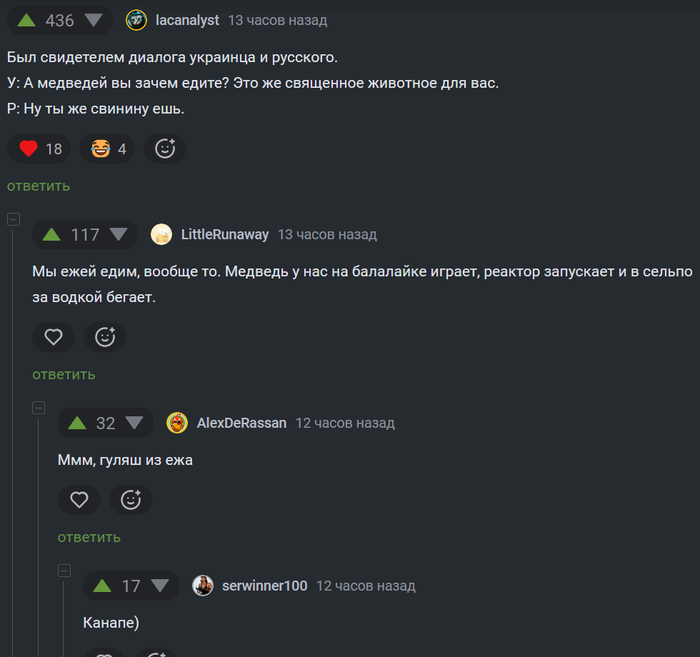
Task: Toggle the laughing emoji reaction with 4
Action: pos(107,149)
